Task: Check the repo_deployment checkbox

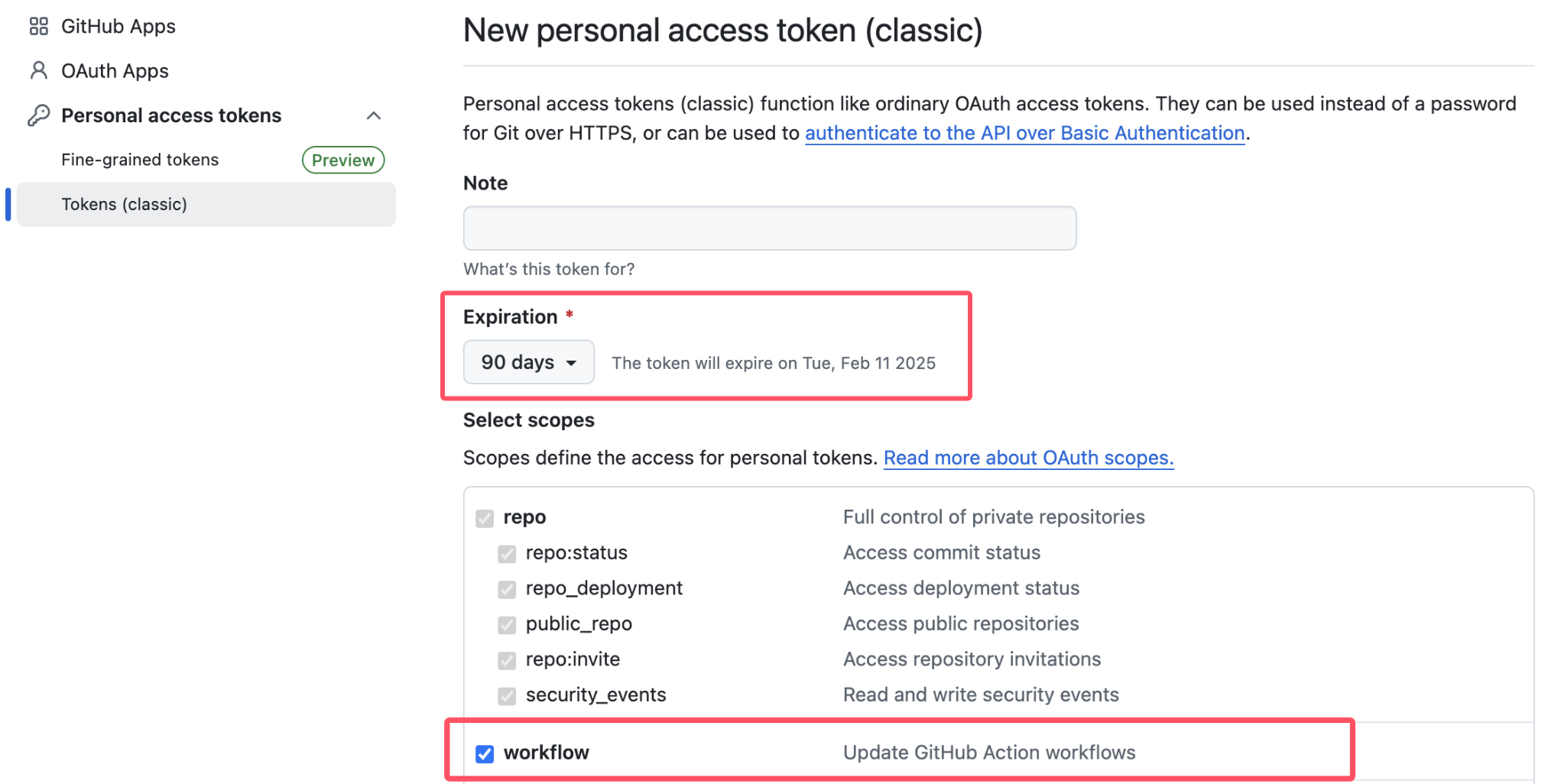Action: pyautogui.click(x=507, y=589)
